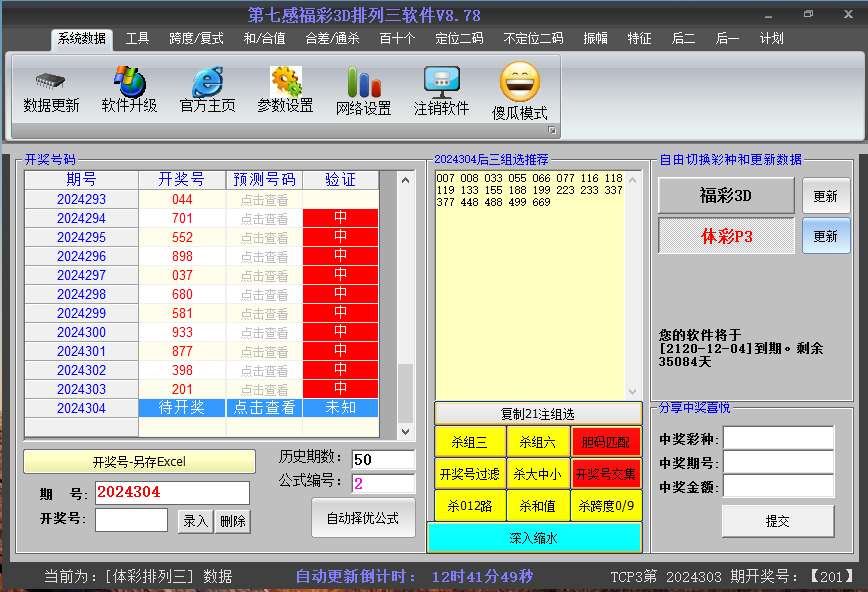
Task: Click the yellow 杀组三 button
Action: 470,441
